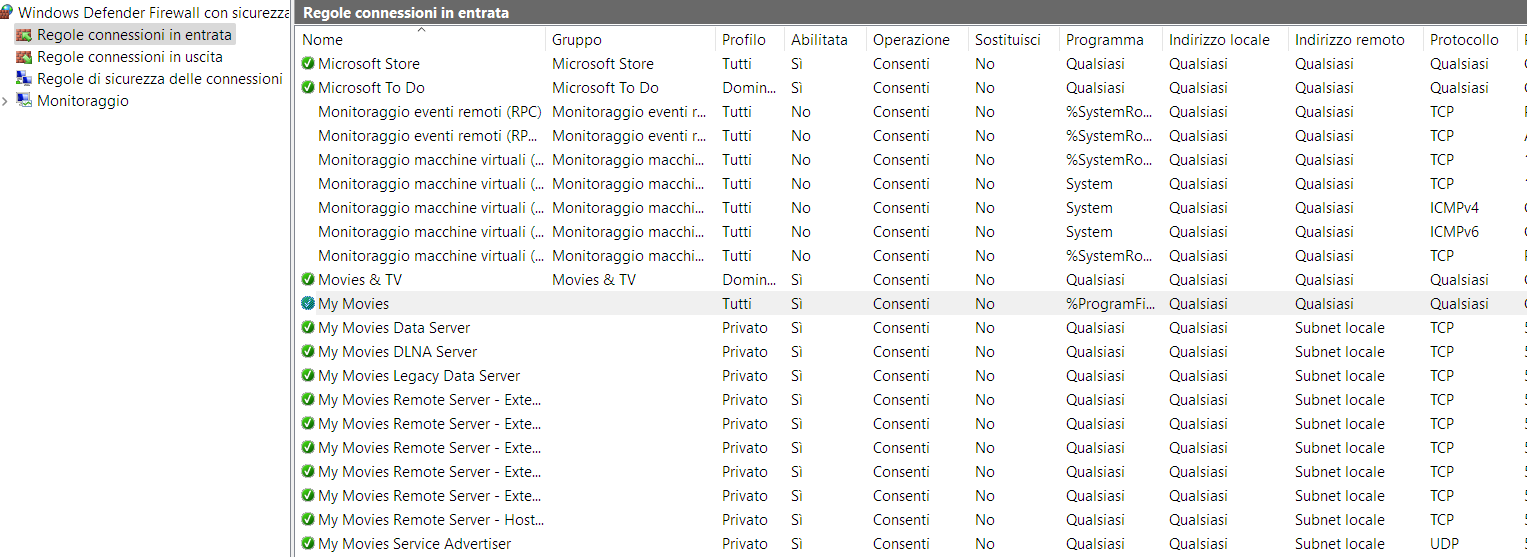Click green check icon of Microsoft Store rule
The width and height of the screenshot is (1527, 557).
click(x=308, y=64)
